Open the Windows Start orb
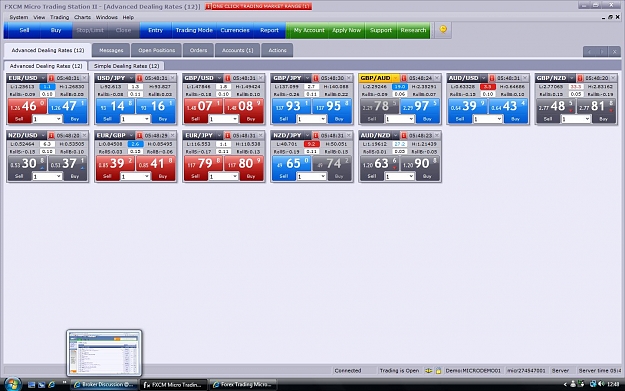 [x=13, y=384]
